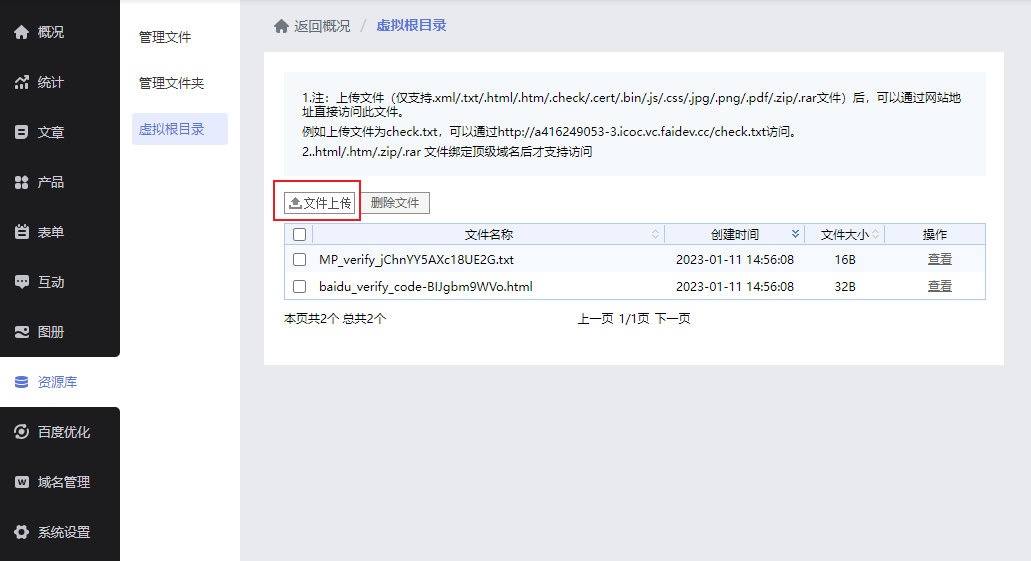Click file name MP_verify_jChnYY5AXc18UE2G.txt
1031x561 pixels.
pyautogui.click(x=416, y=260)
